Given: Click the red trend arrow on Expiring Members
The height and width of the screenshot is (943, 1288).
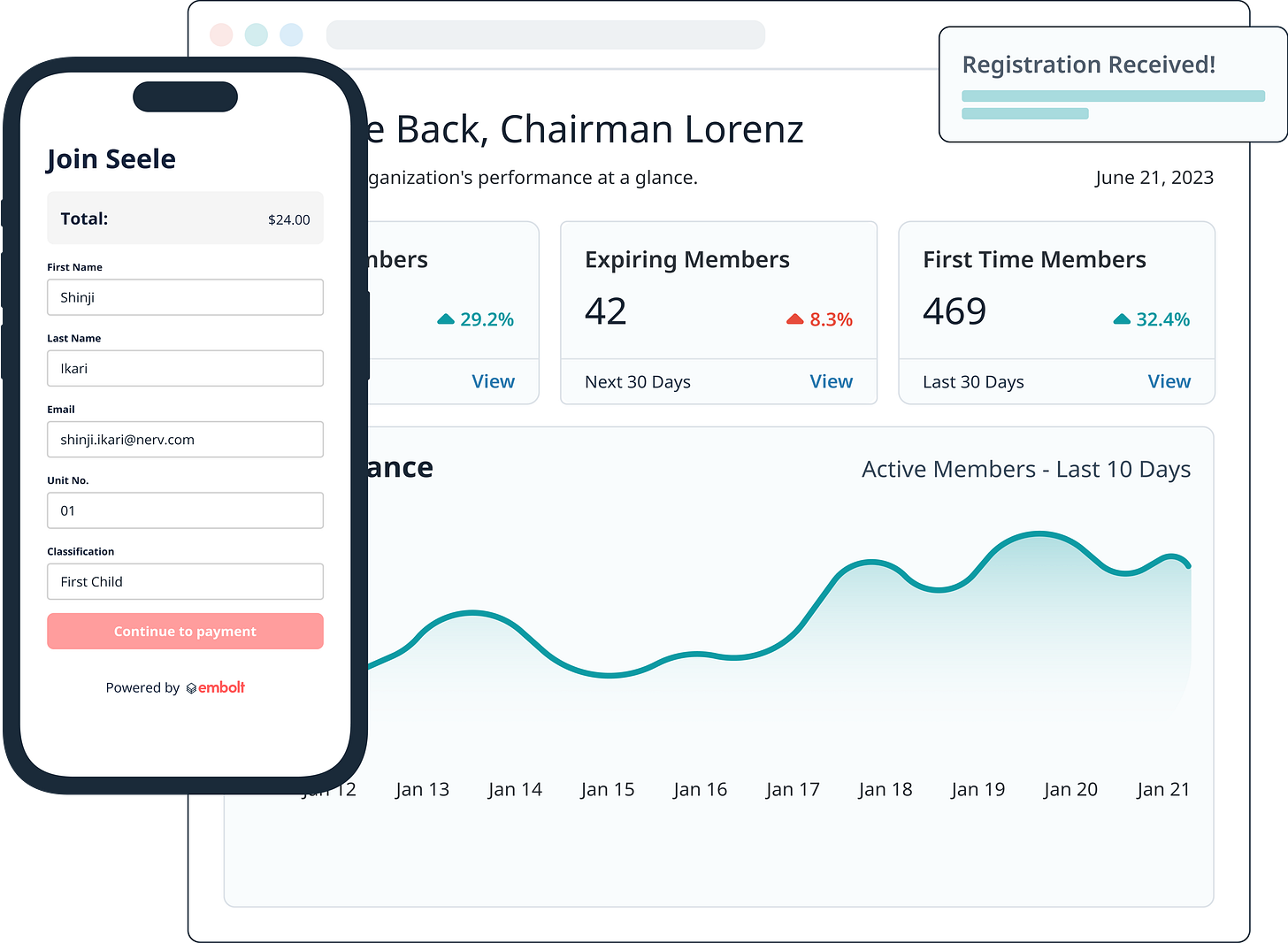Looking at the screenshot, I should [x=794, y=318].
